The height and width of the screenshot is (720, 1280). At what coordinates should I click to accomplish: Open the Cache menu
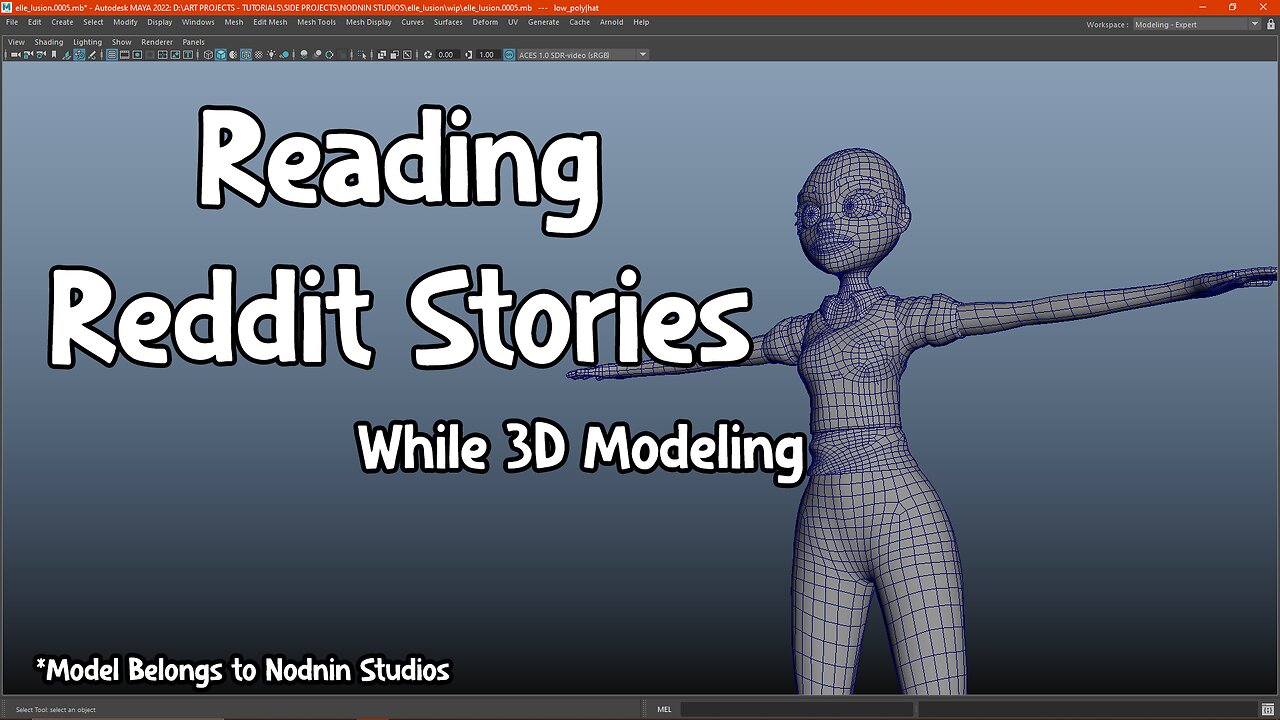tap(580, 22)
